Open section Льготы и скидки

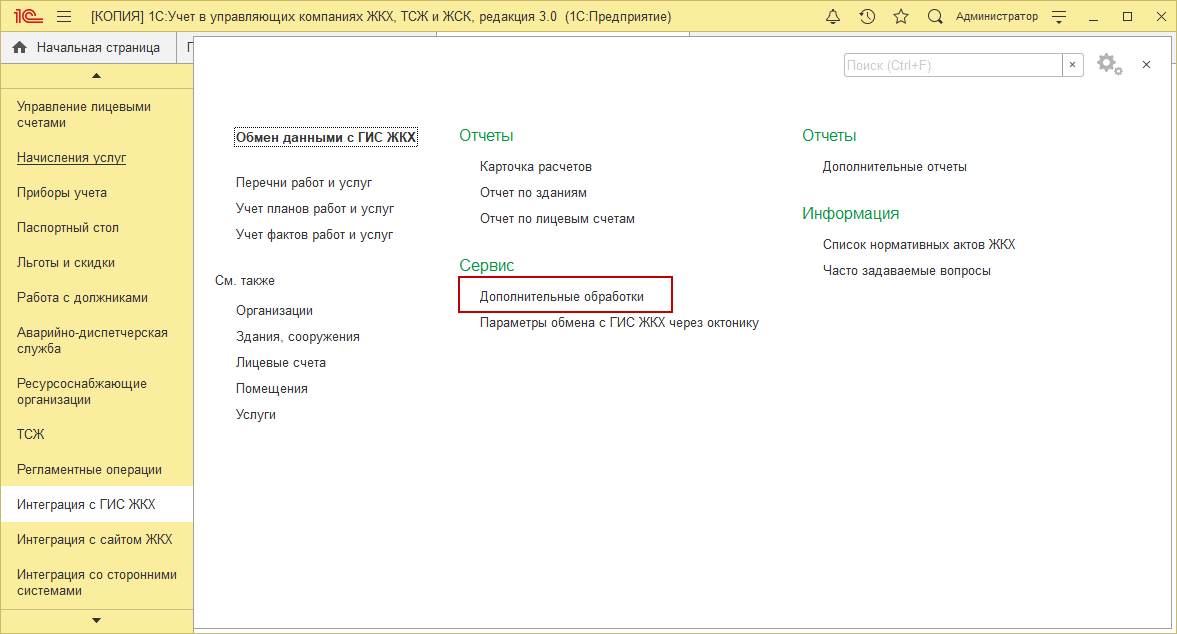[66, 263]
